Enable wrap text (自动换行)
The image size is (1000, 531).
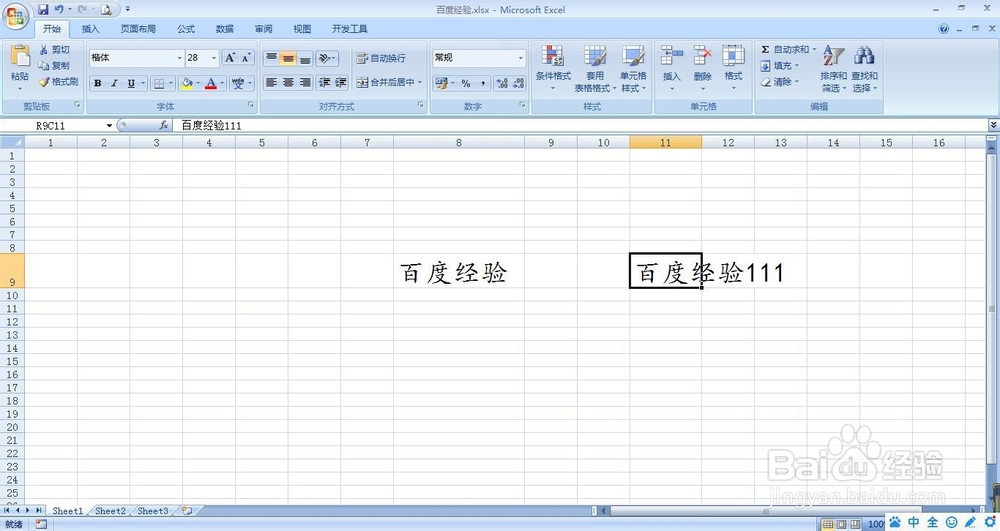[x=381, y=58]
